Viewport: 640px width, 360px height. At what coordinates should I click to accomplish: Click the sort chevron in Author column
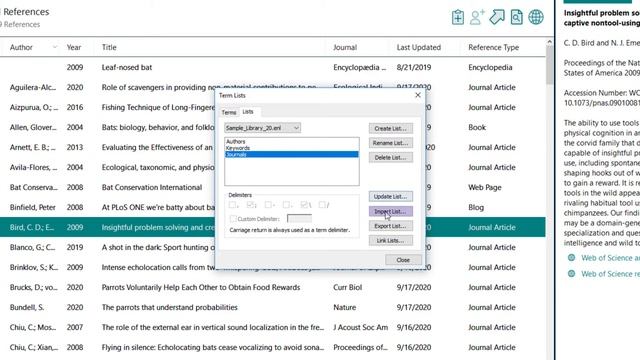point(55,47)
